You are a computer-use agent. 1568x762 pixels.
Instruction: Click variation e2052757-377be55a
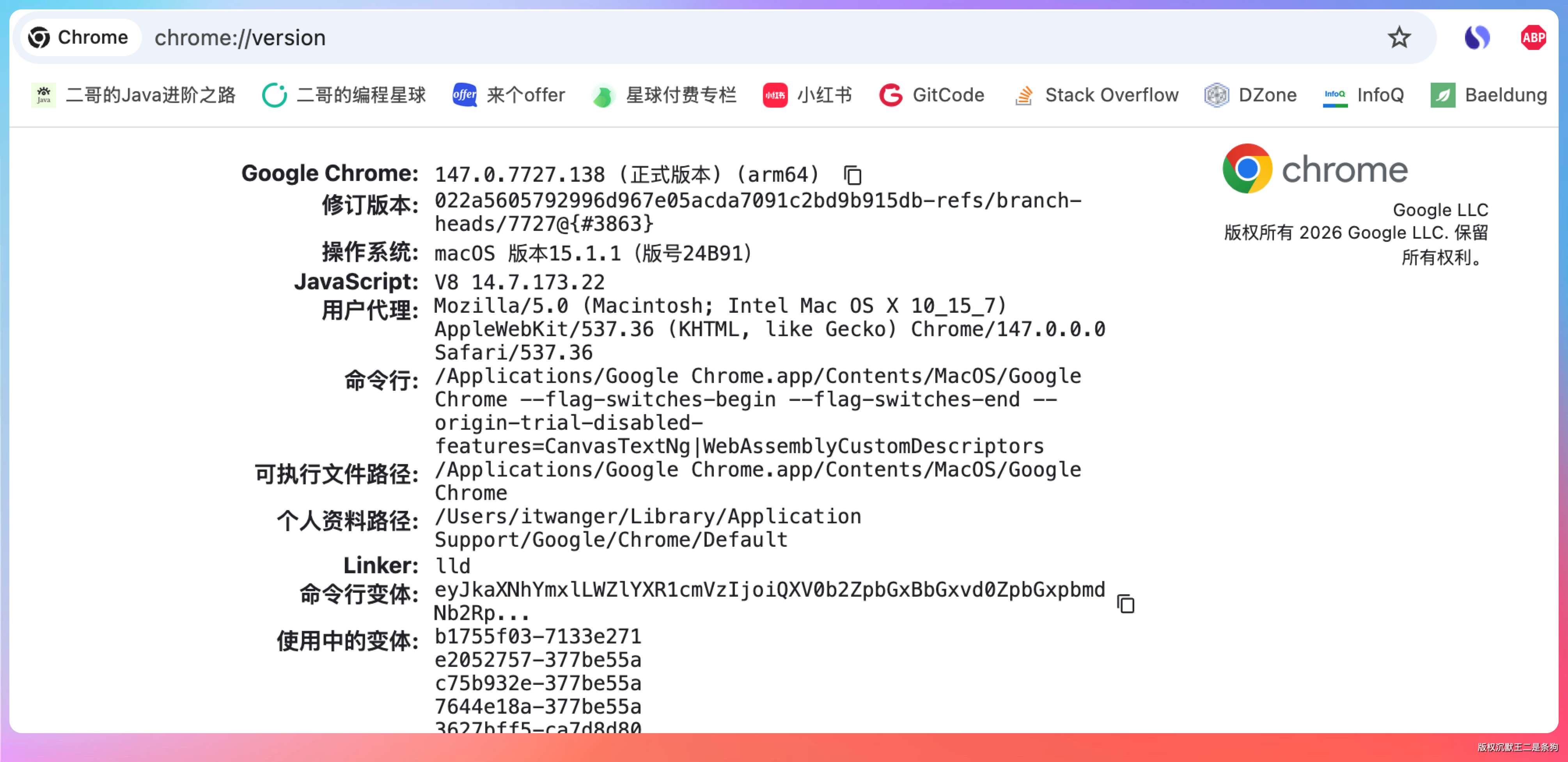(538, 660)
